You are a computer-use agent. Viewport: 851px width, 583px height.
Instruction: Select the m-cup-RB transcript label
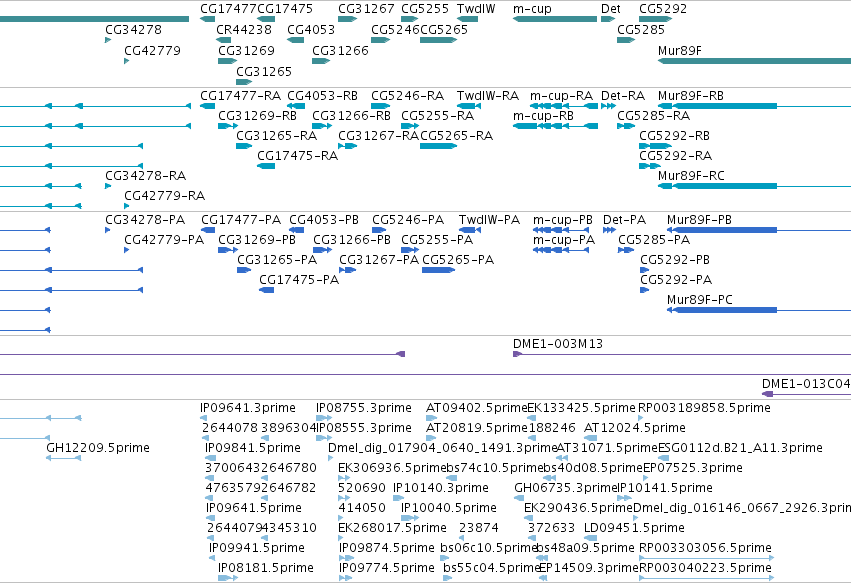543,116
